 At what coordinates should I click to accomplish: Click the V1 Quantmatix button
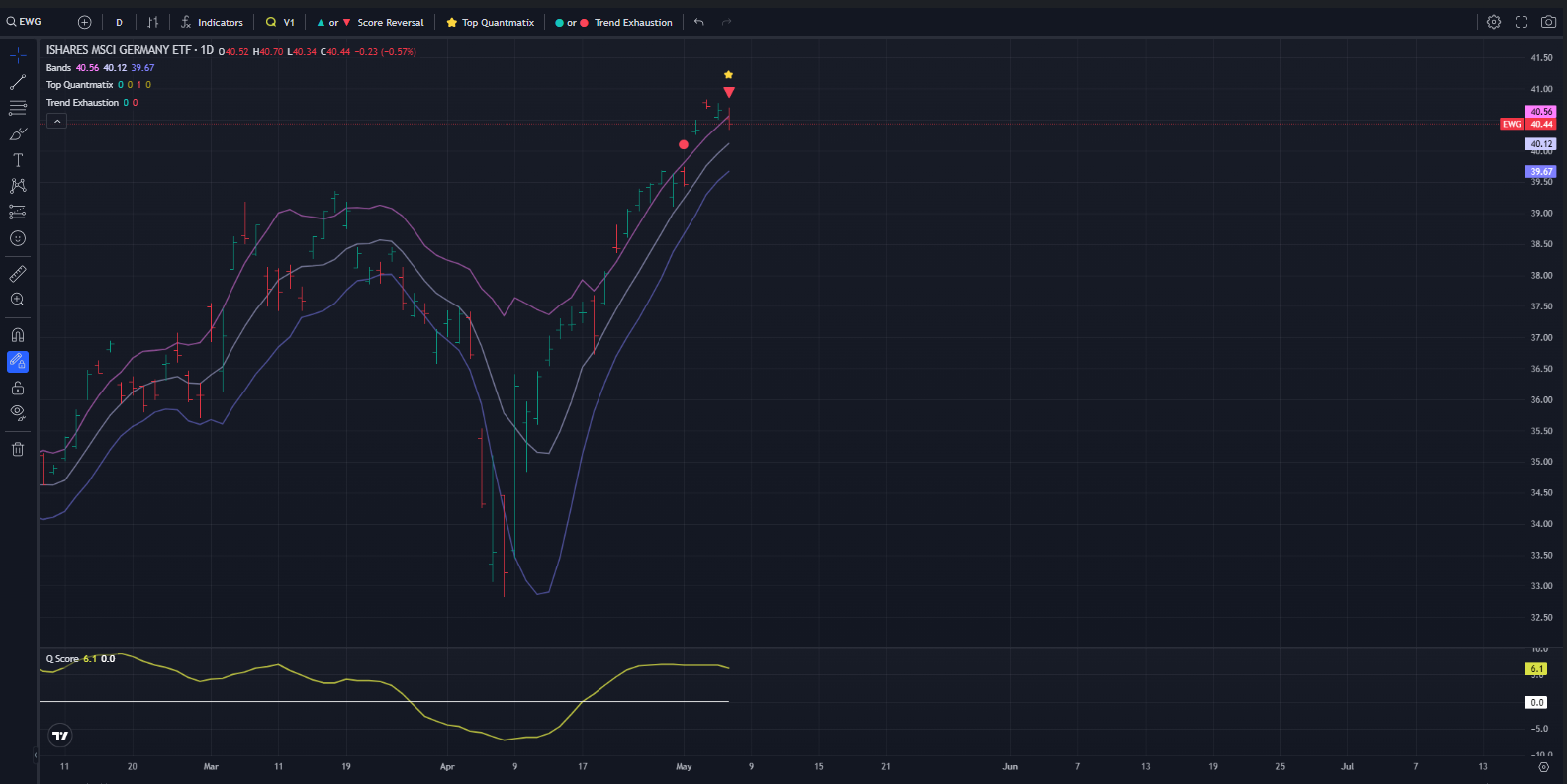(280, 22)
